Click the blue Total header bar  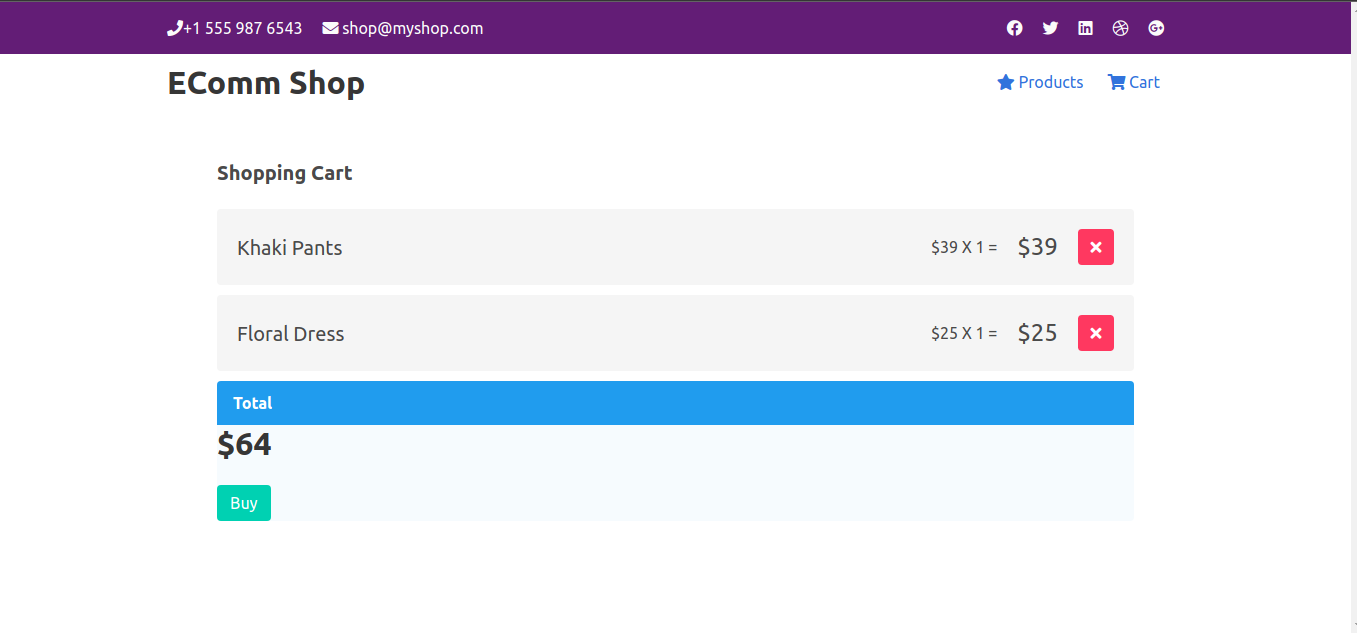click(675, 403)
